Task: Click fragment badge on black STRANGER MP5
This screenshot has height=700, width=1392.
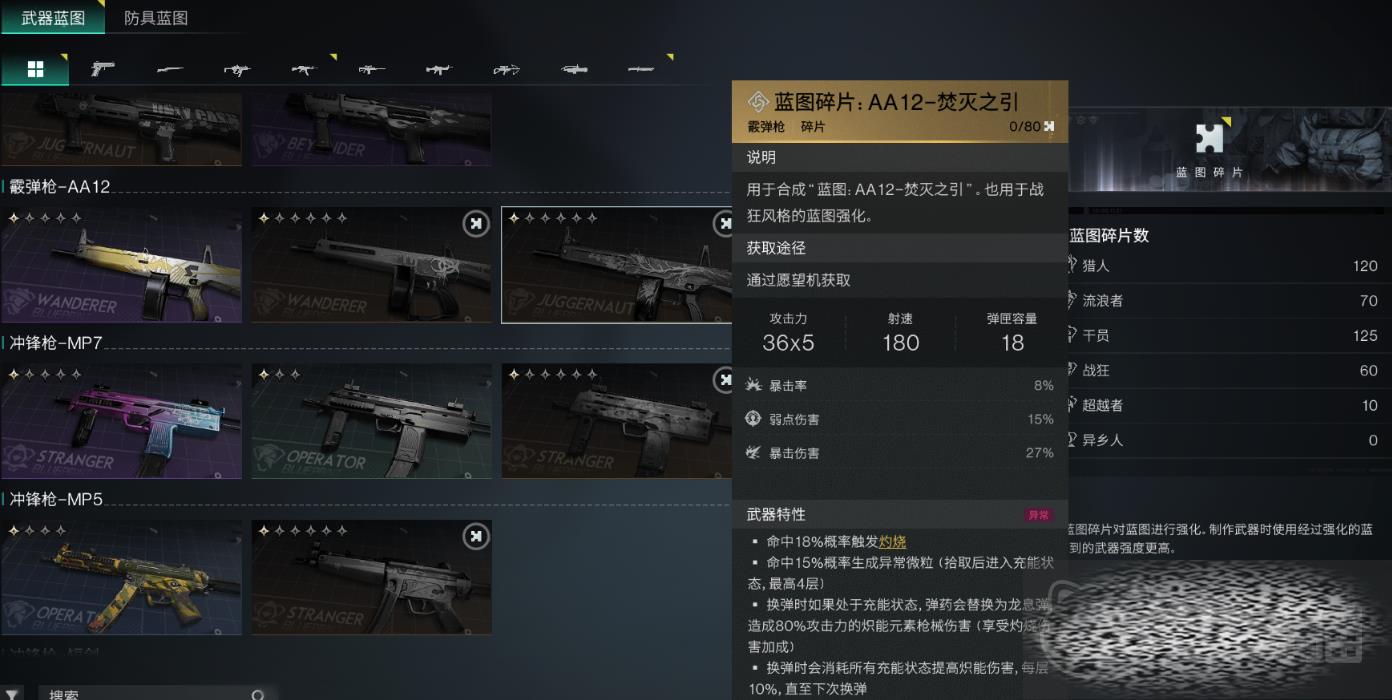Action: [x=476, y=537]
